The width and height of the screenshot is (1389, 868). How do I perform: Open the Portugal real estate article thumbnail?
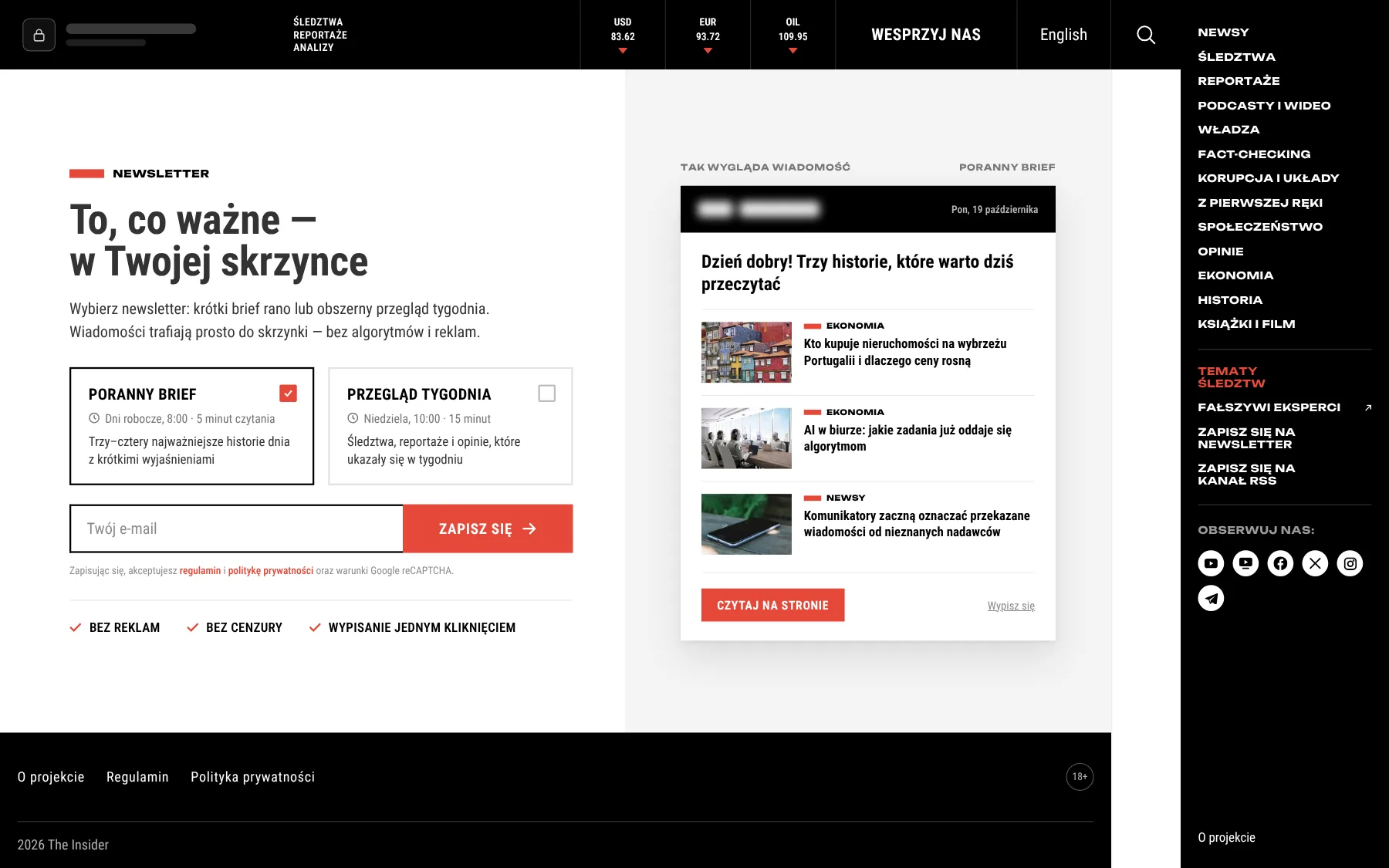(746, 352)
